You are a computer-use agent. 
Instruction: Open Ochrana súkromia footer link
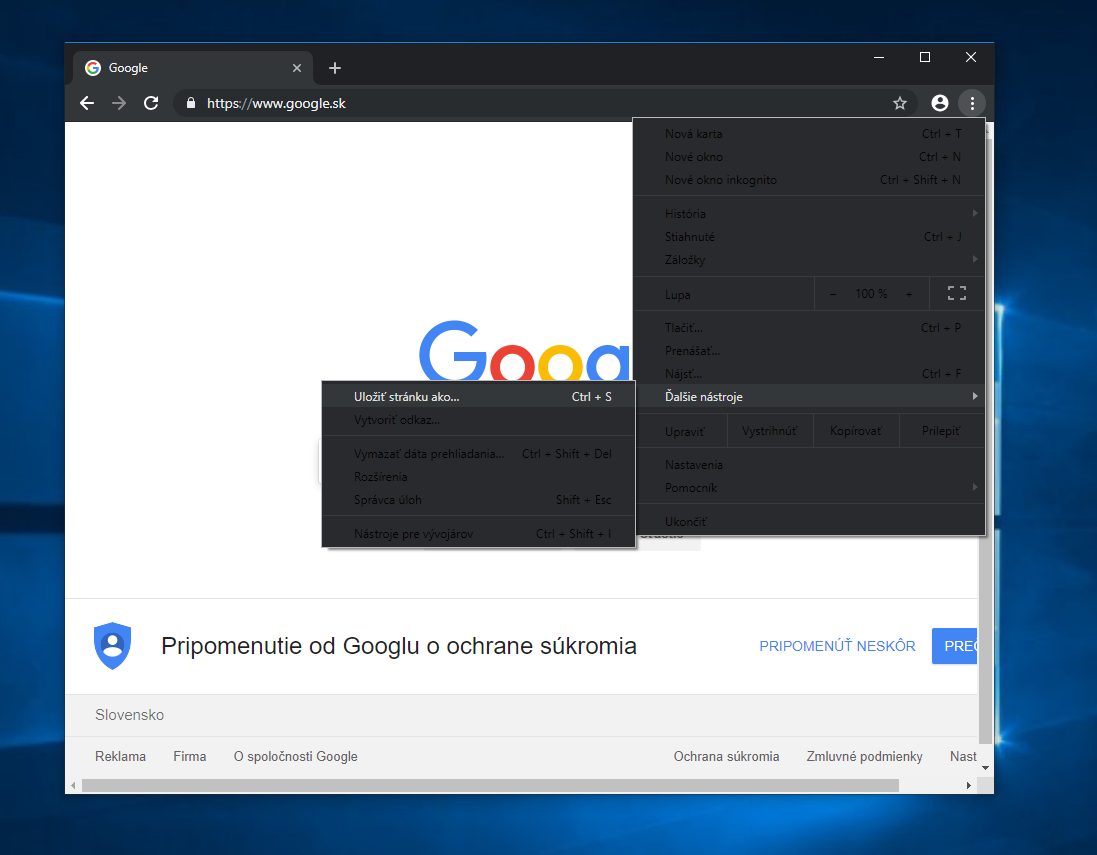tap(726, 756)
